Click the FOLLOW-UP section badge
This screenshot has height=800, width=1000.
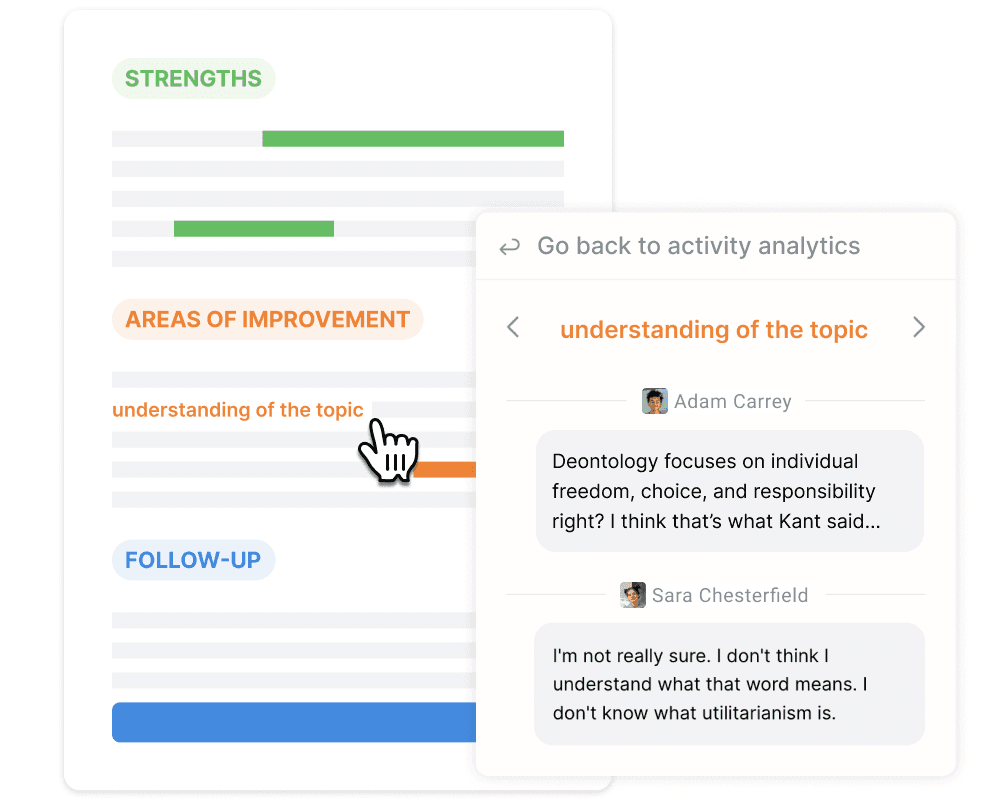click(193, 560)
